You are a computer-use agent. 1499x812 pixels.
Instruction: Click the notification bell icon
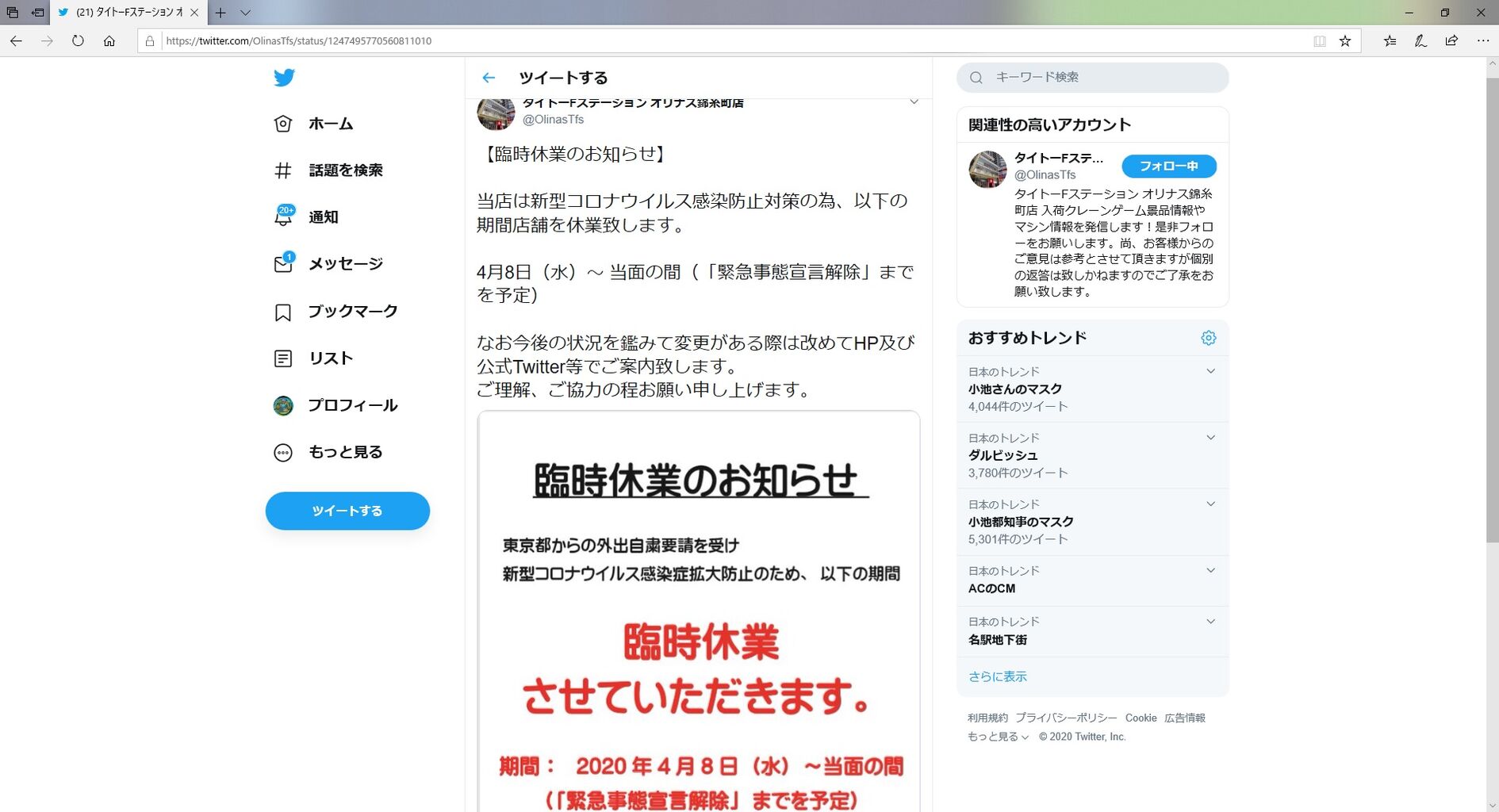click(x=283, y=216)
